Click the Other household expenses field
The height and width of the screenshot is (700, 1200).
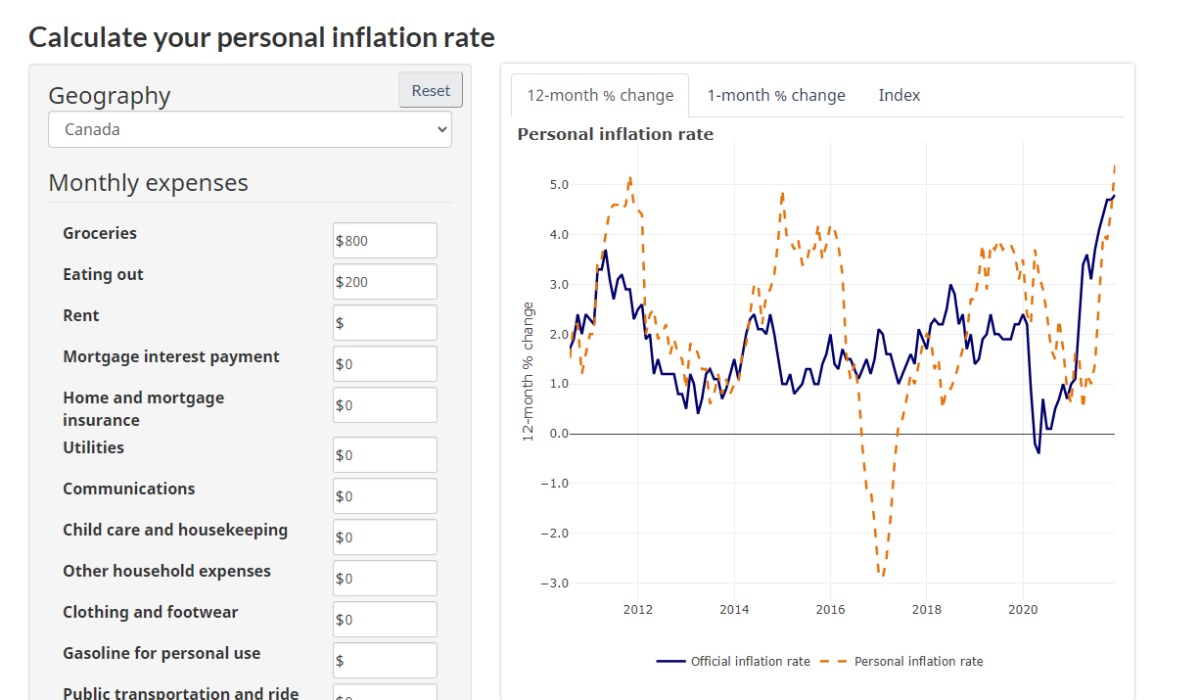(x=384, y=577)
